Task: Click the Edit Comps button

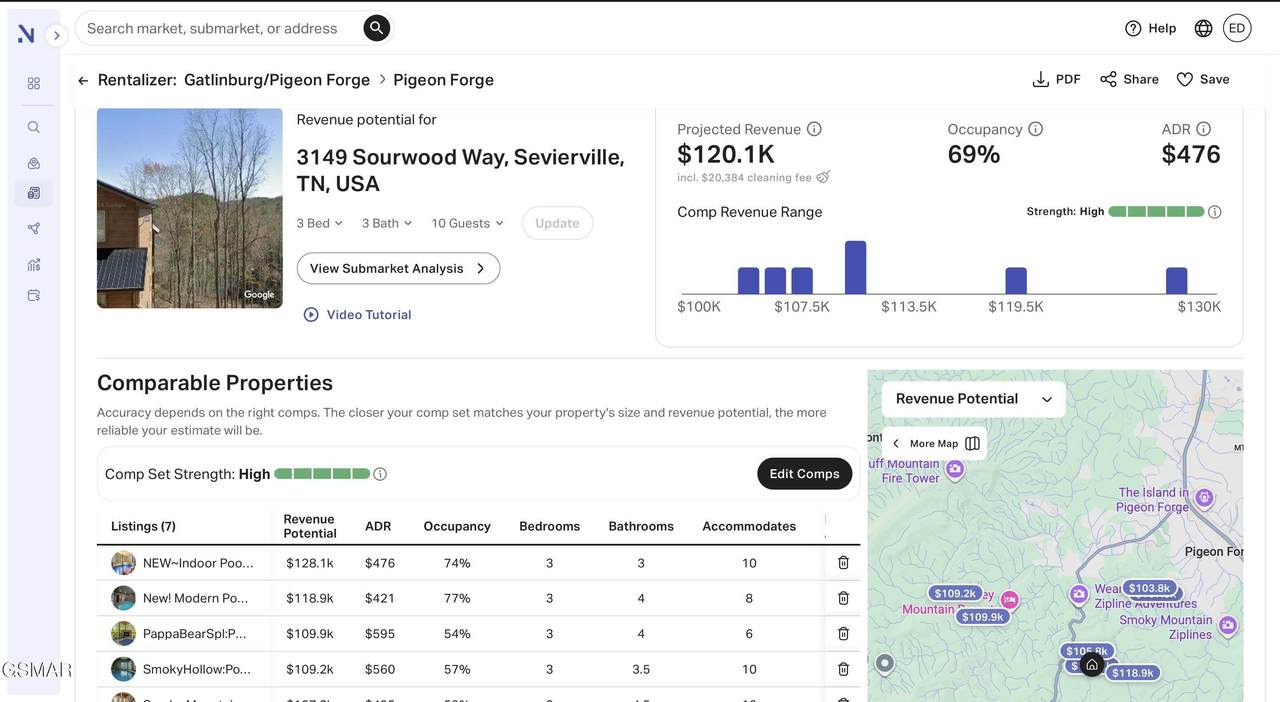Action: [x=804, y=474]
